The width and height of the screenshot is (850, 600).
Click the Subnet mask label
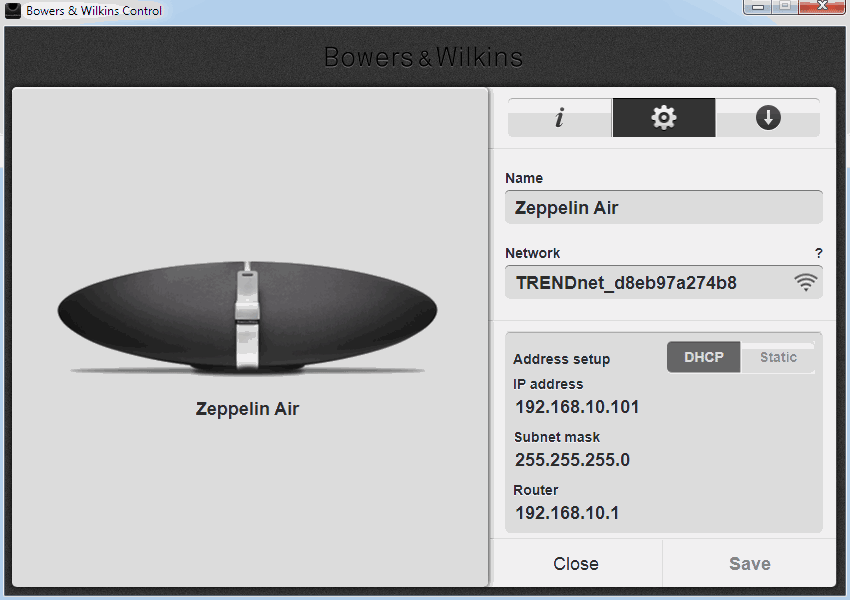[557, 437]
